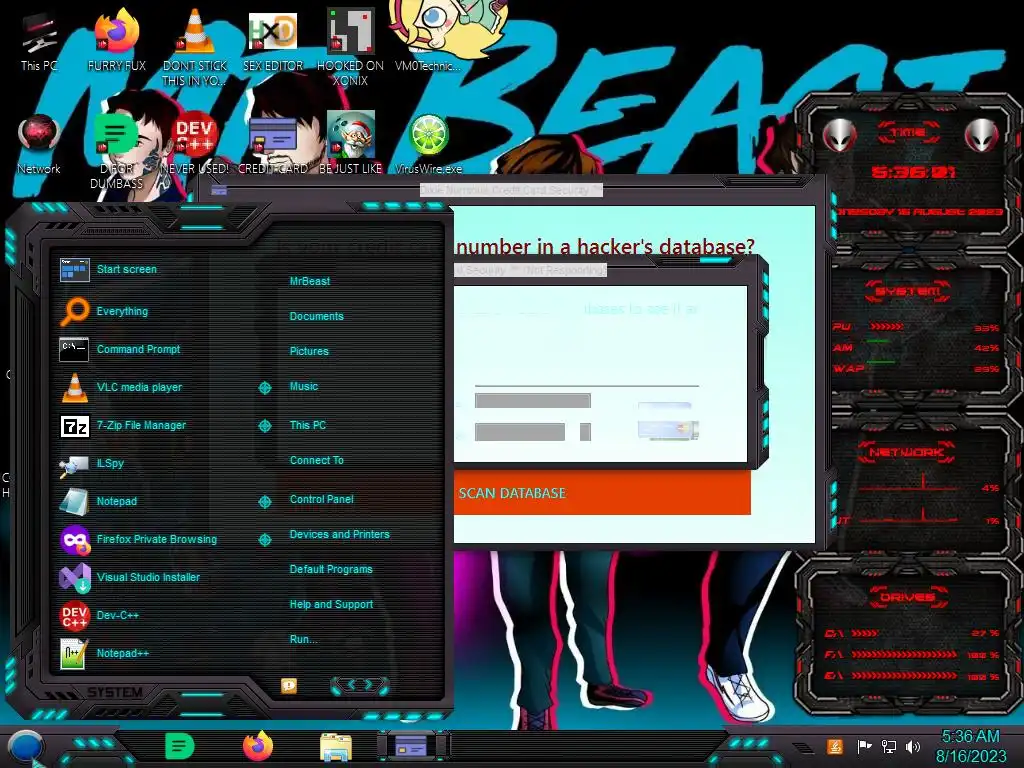Click the orange SCAN DATABASE button

click(602, 493)
